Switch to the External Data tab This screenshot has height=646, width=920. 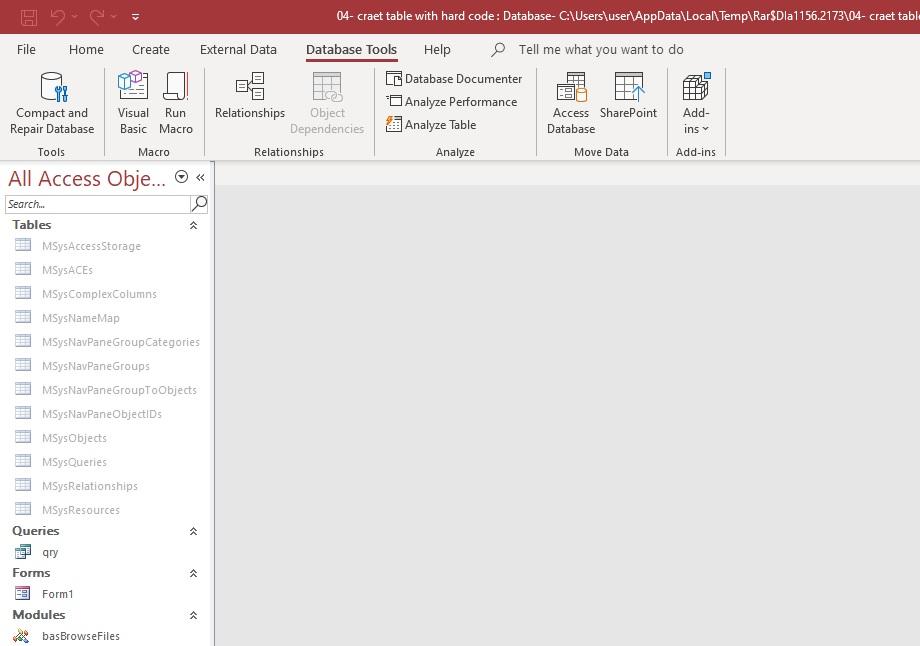tap(238, 49)
